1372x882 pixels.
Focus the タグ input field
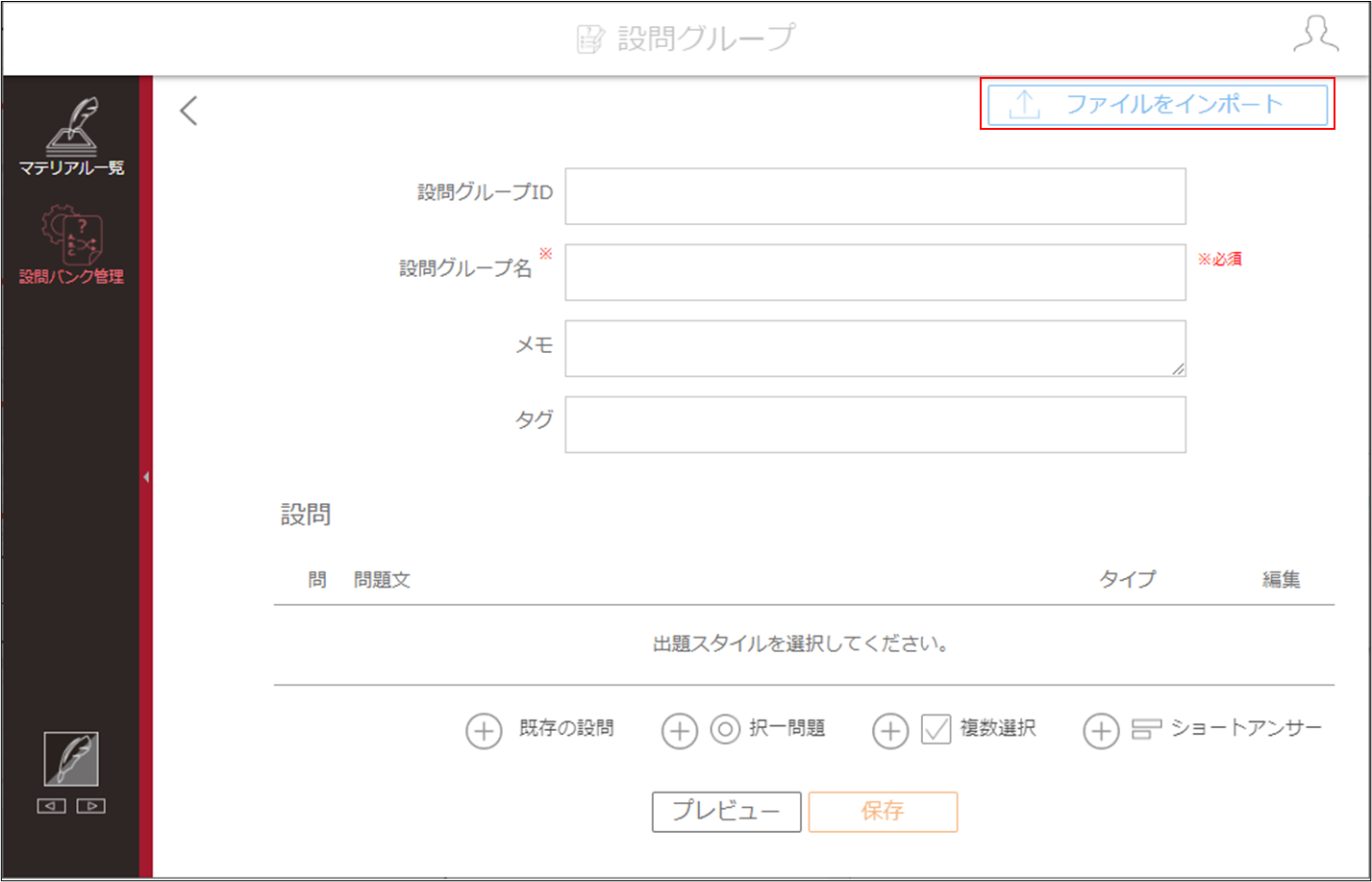[875, 424]
